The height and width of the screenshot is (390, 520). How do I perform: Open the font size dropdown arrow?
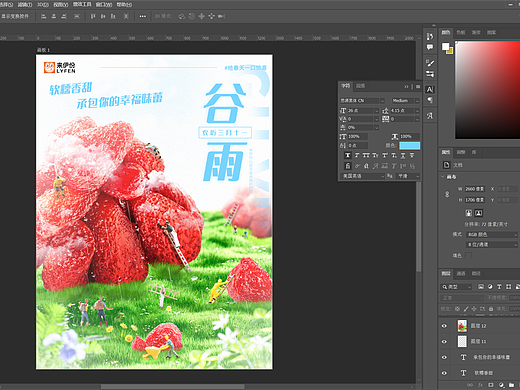pyautogui.click(x=377, y=111)
